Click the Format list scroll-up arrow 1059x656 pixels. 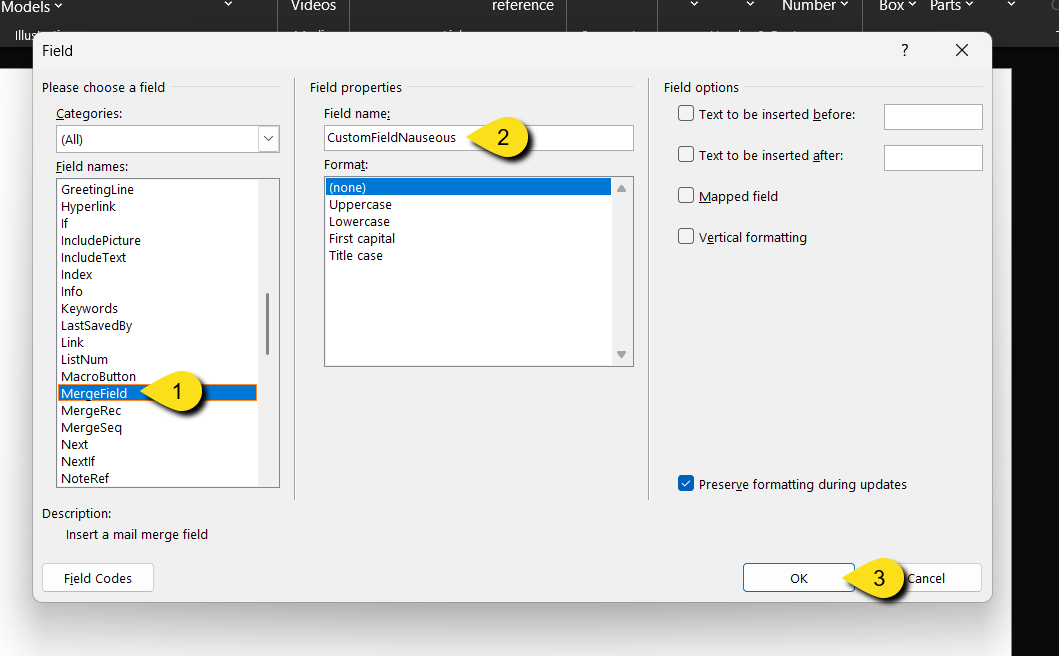pyautogui.click(x=621, y=188)
